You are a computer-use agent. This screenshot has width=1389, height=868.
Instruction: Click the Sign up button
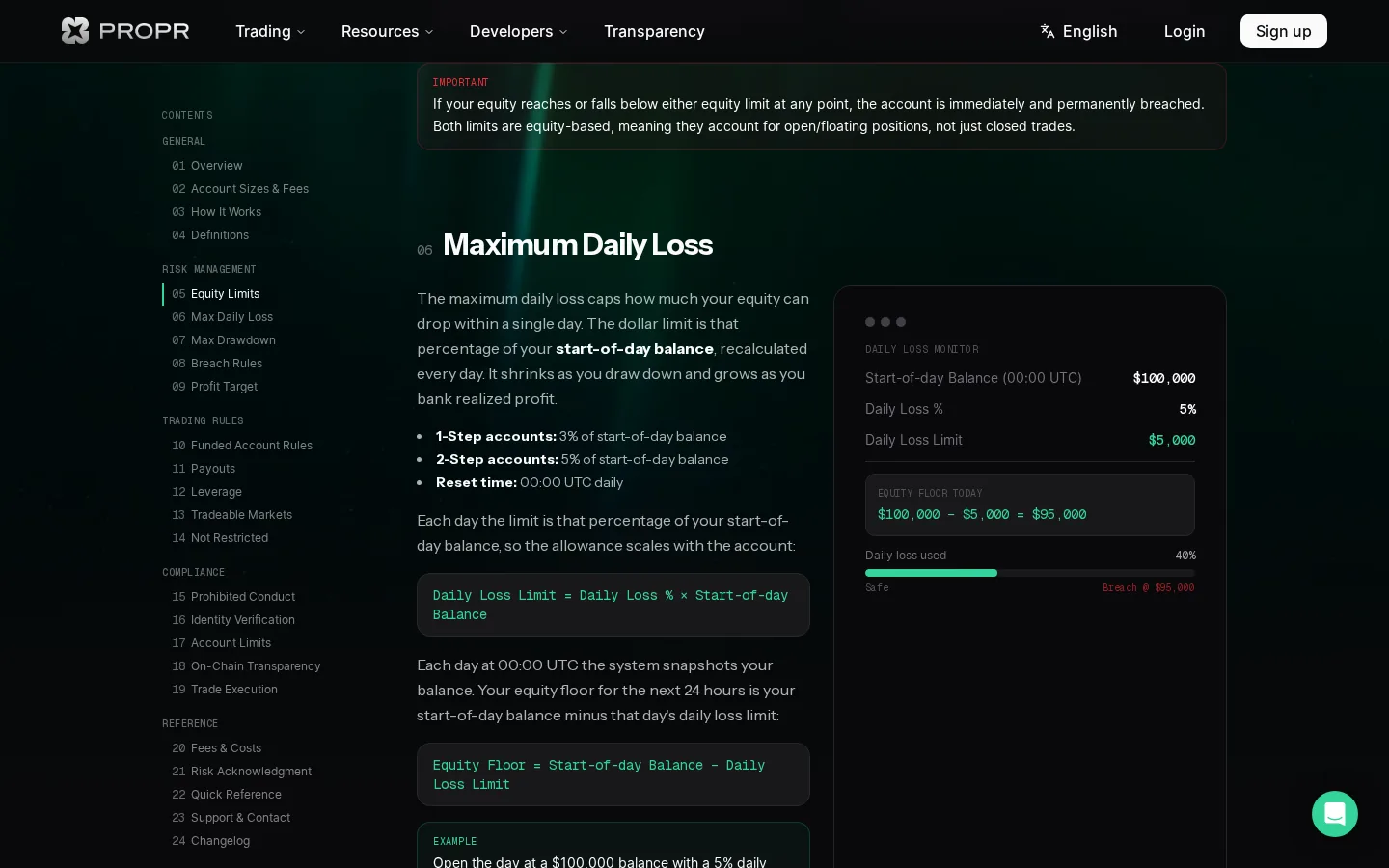click(1284, 31)
